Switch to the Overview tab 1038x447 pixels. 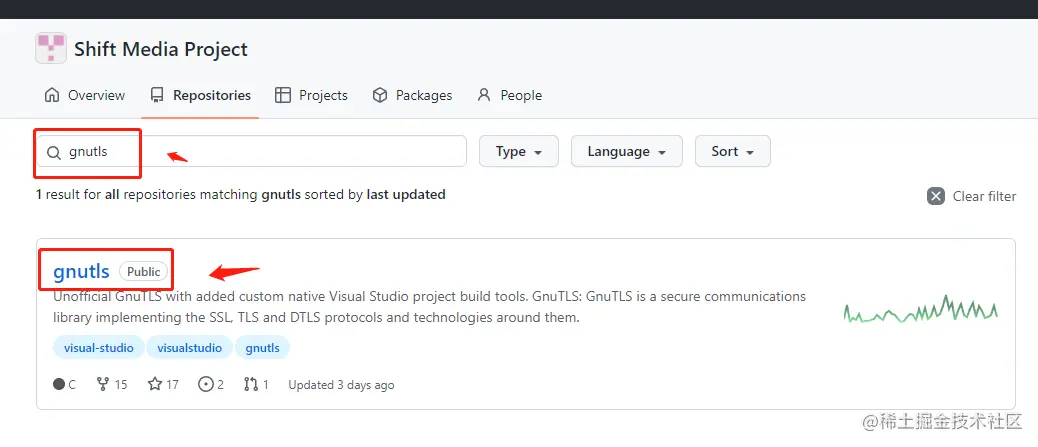point(85,95)
